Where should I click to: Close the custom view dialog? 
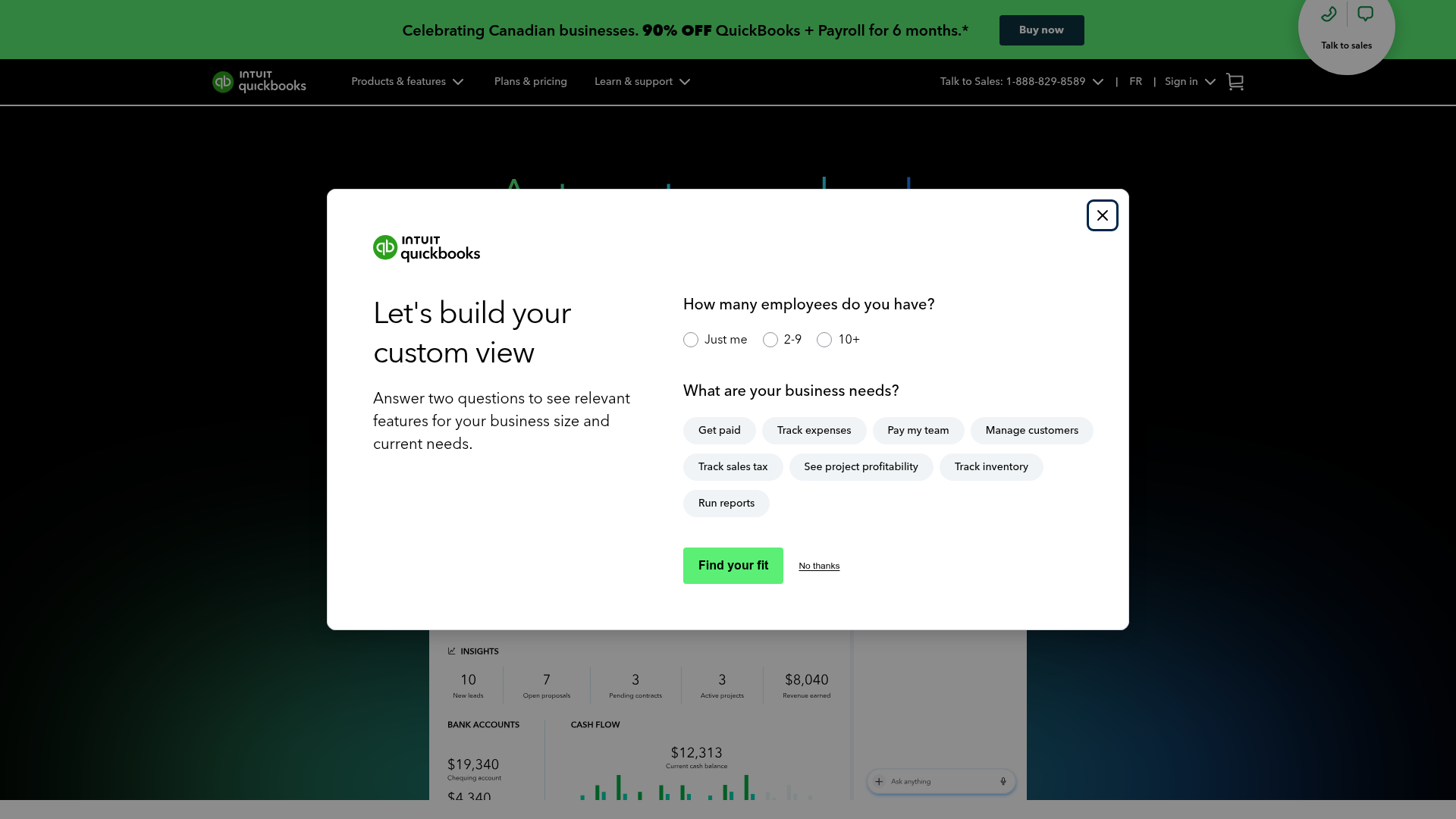click(1102, 215)
